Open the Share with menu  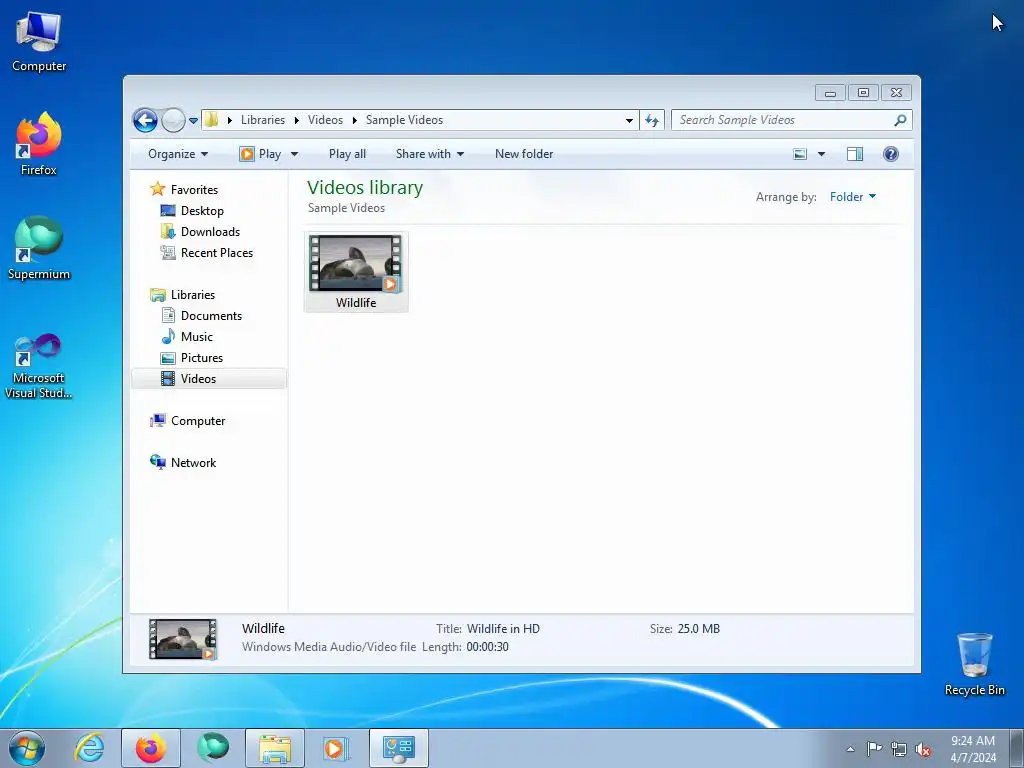click(430, 154)
